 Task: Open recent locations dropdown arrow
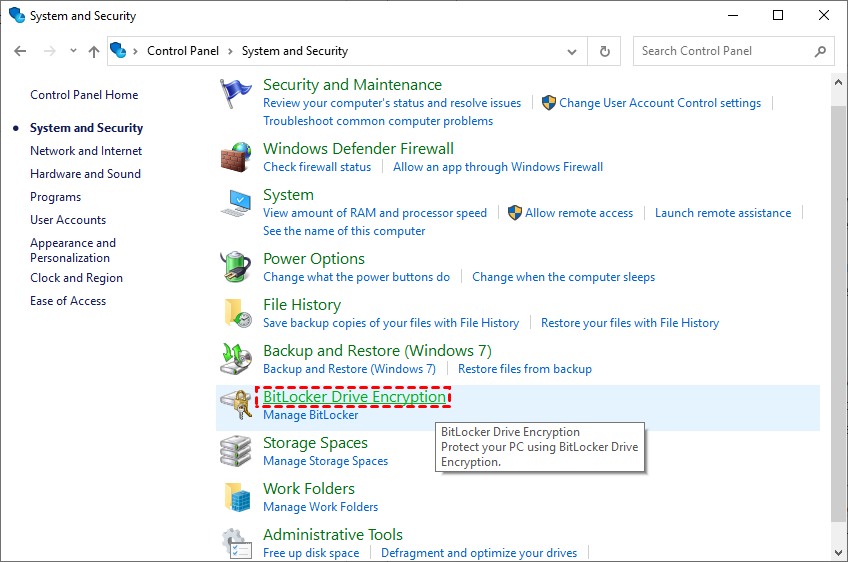point(73,51)
